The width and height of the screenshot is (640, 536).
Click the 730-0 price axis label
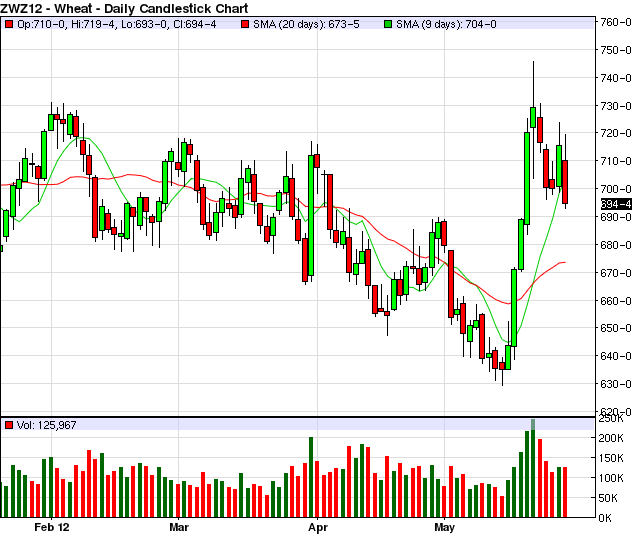616,106
